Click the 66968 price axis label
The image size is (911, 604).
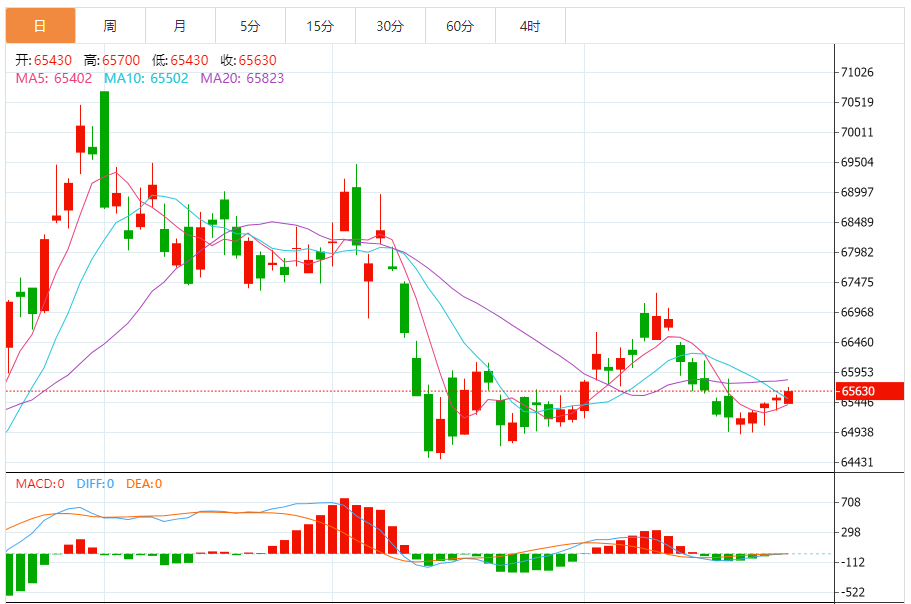tap(858, 312)
